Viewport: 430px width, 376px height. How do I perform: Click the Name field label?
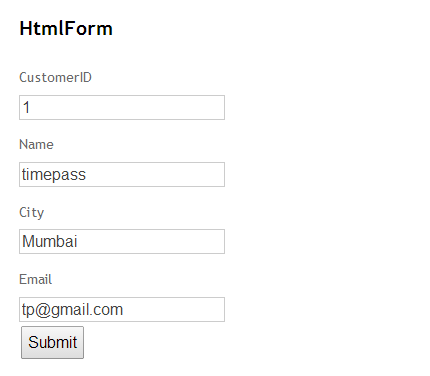(36, 145)
